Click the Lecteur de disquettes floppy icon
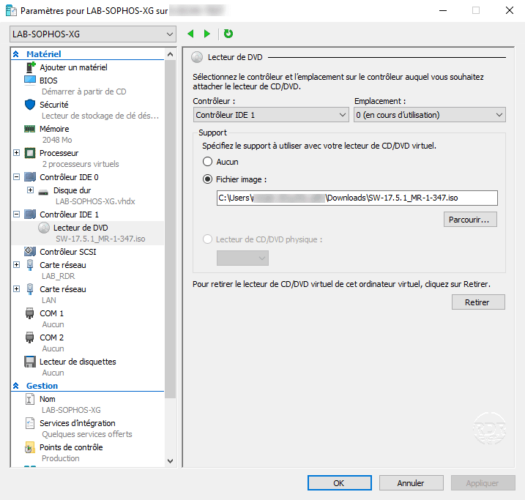Viewport: 525px width, 500px height. coord(30,362)
